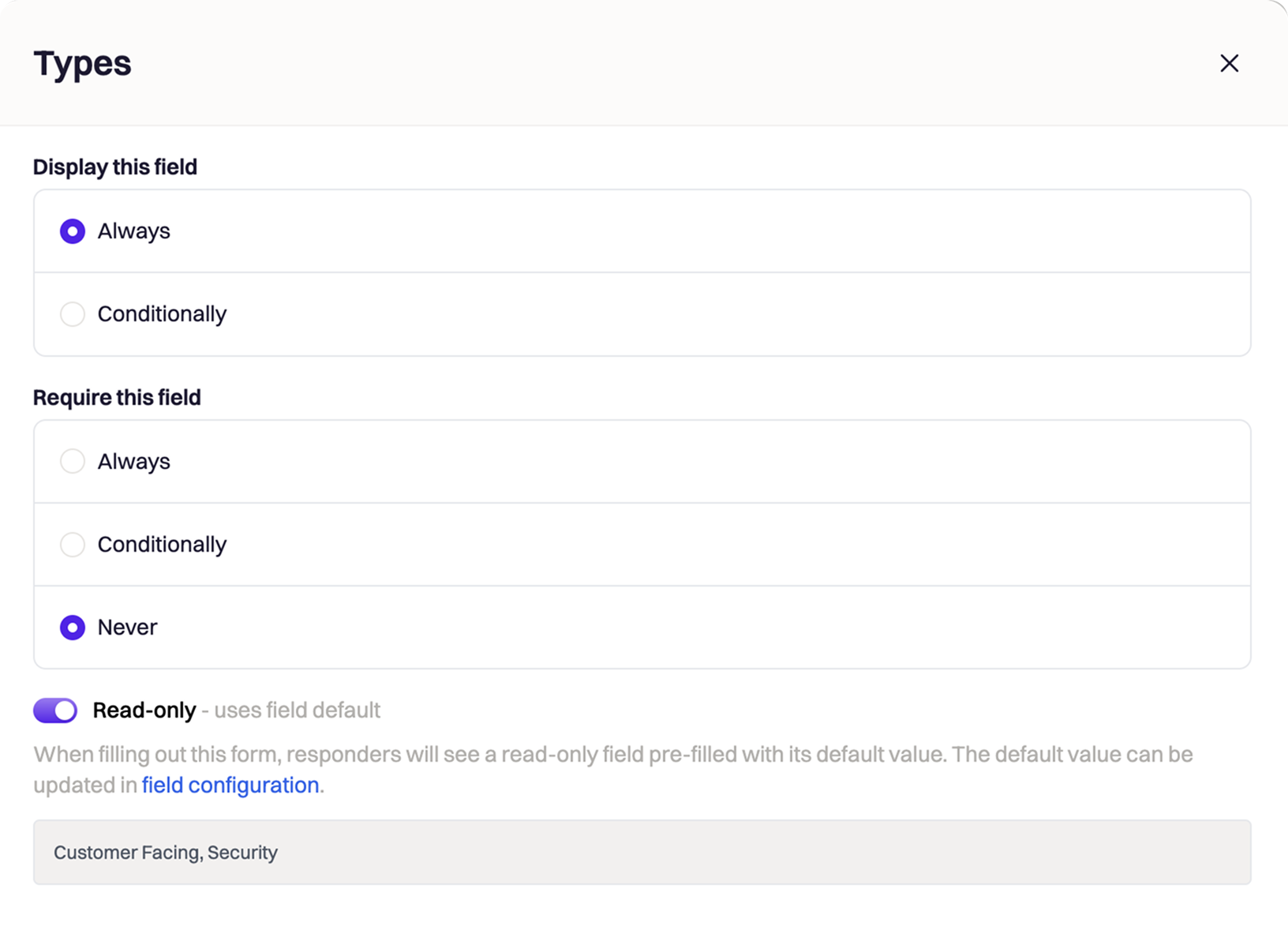Image resolution: width=1288 pixels, height=930 pixels.
Task: Open the field configuration link
Action: click(230, 785)
